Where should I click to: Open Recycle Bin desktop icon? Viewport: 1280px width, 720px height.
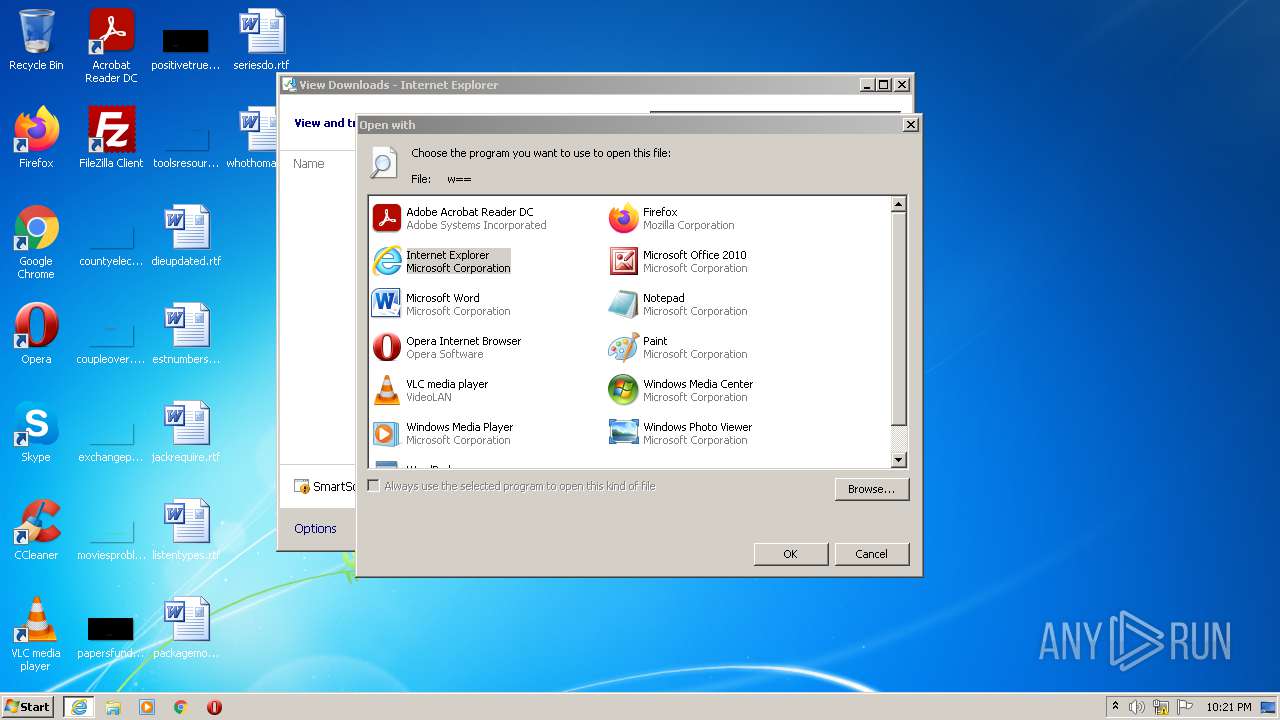tap(36, 40)
